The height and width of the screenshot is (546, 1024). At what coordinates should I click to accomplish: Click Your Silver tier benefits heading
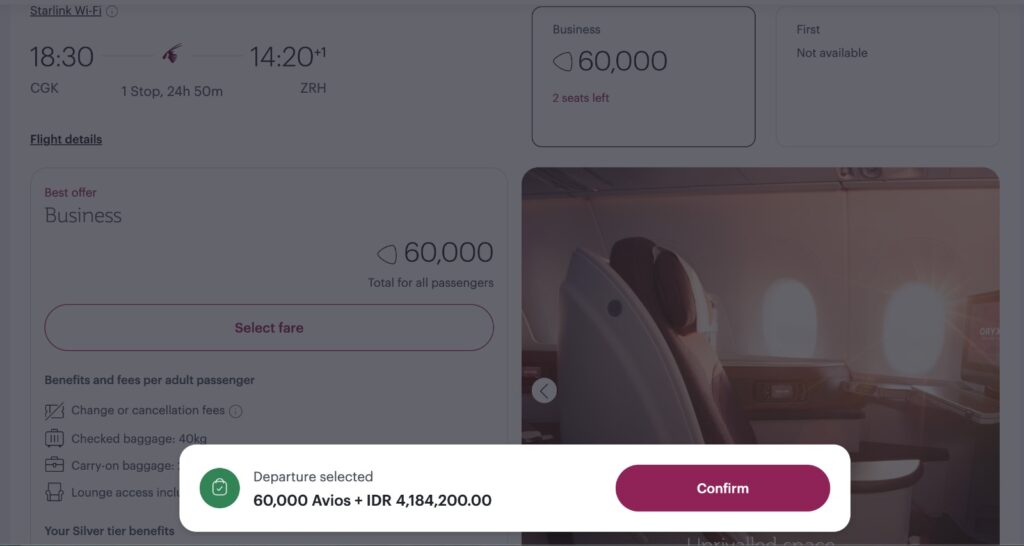(x=109, y=531)
